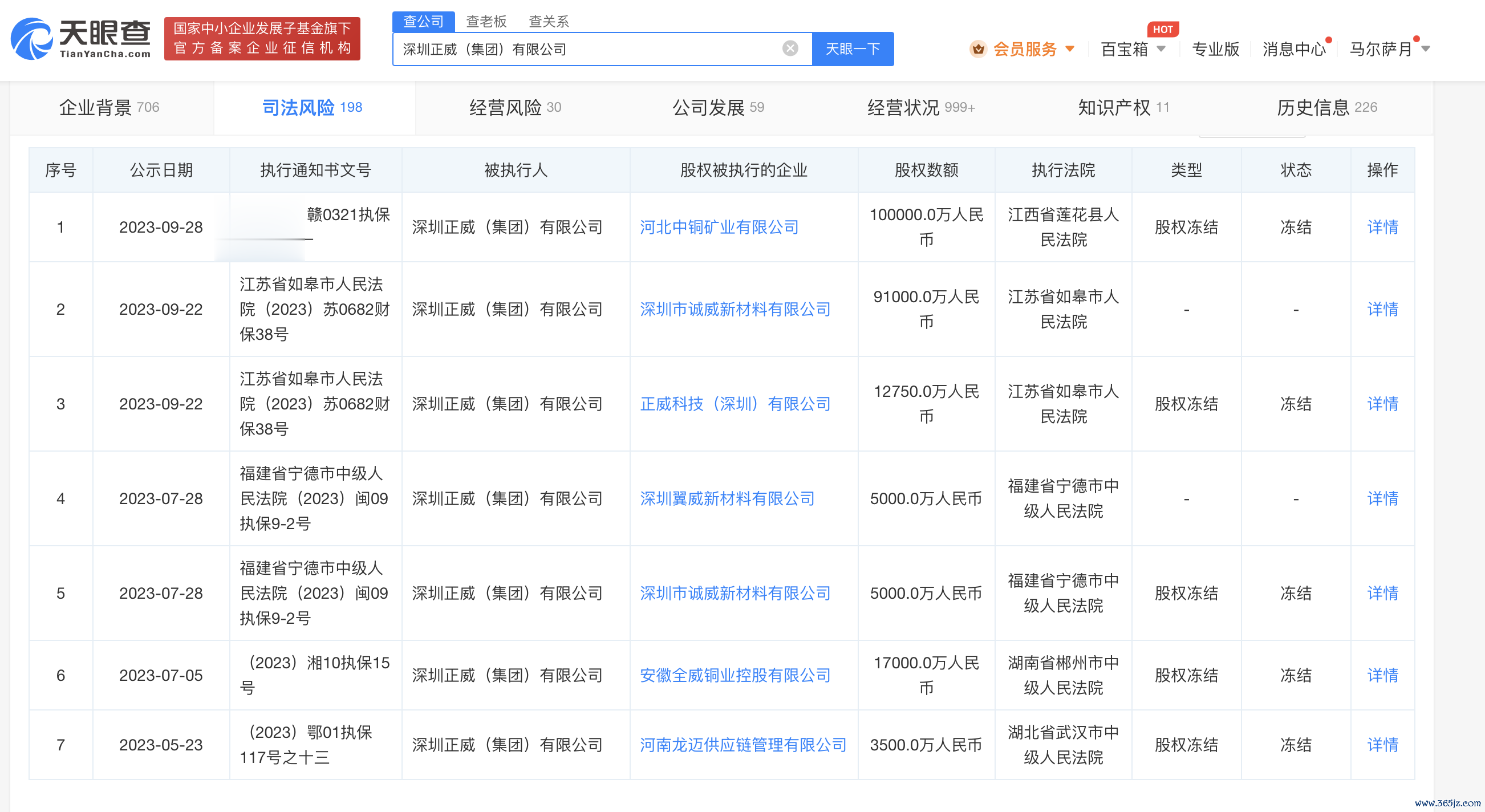Click the TianYanCha logo icon
Image resolution: width=1485 pixels, height=812 pixels.
click(32, 38)
